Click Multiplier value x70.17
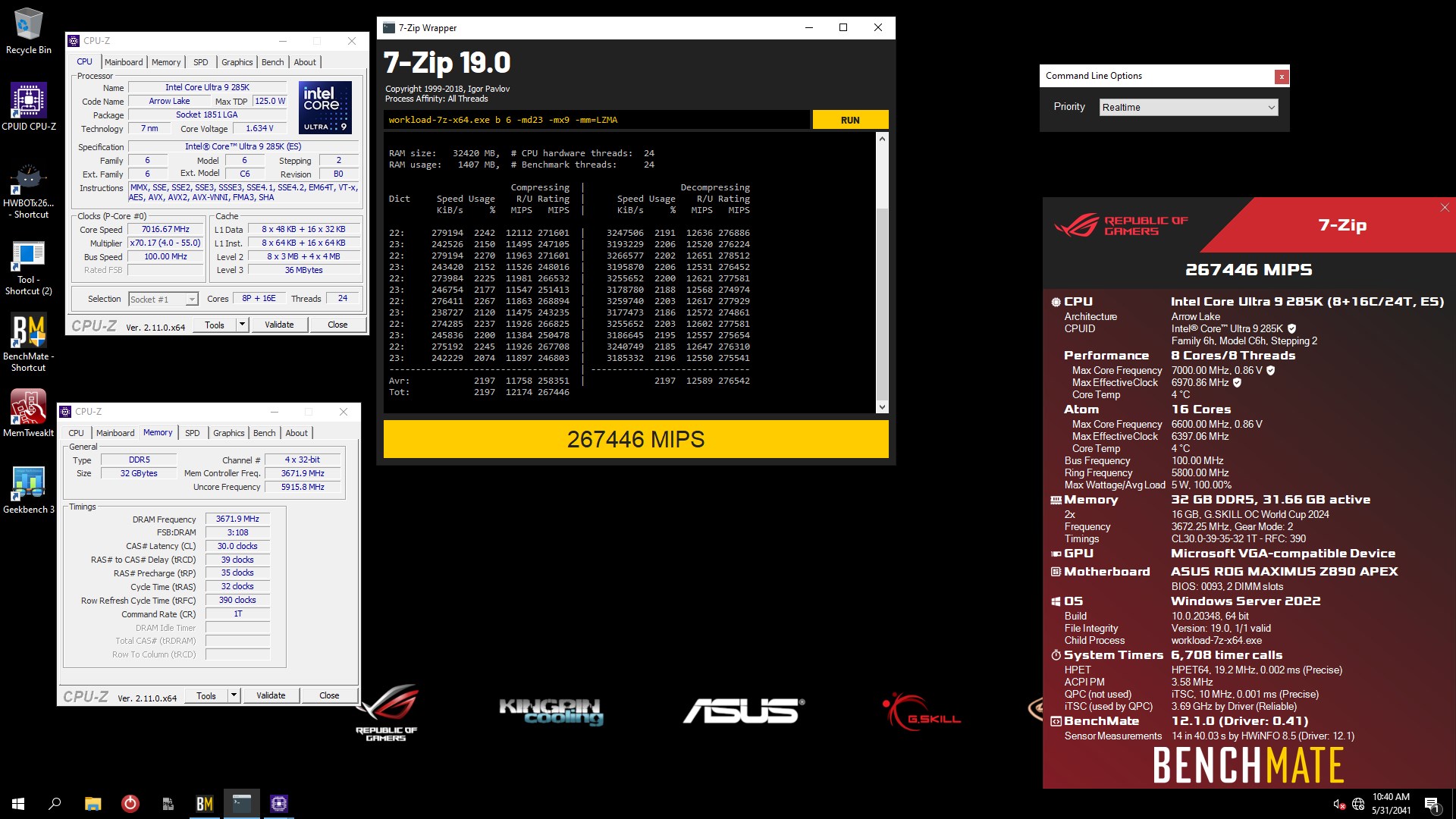1456x819 pixels. click(x=165, y=243)
